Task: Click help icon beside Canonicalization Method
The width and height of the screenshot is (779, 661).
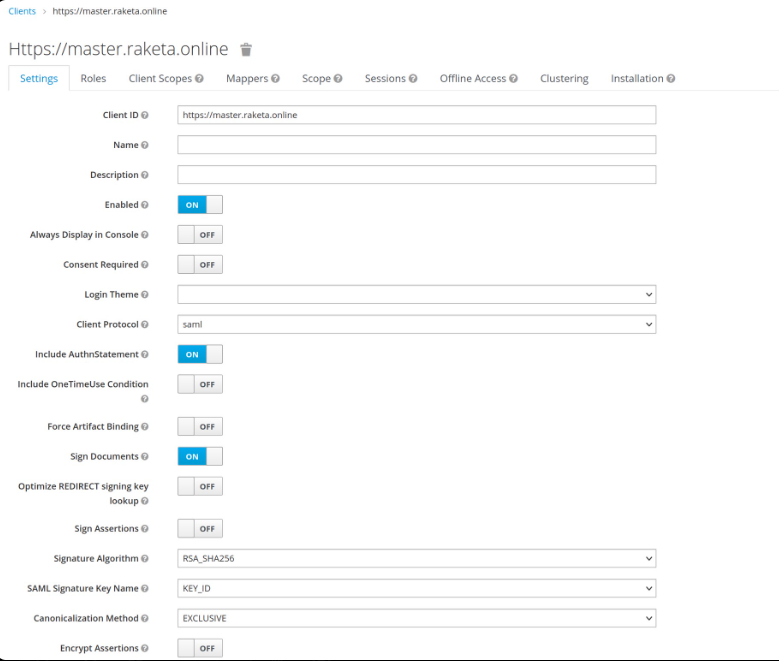Action: 145,618
